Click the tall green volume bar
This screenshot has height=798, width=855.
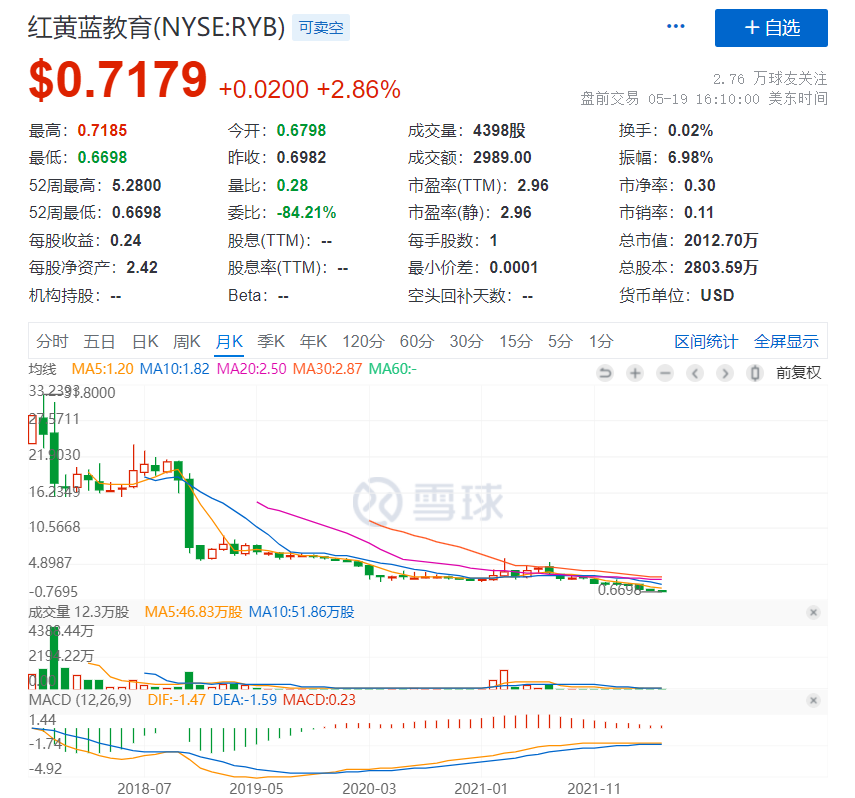pos(54,657)
